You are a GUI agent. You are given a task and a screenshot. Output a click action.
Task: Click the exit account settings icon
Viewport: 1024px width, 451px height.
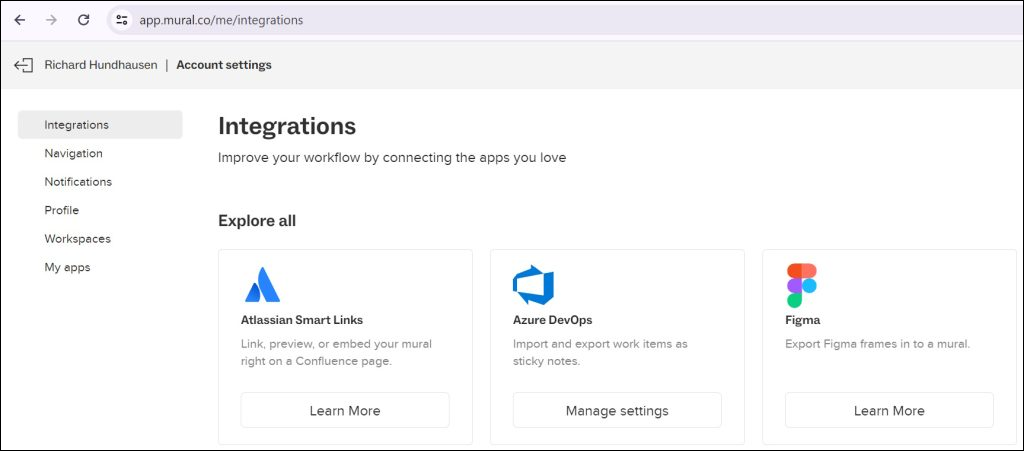click(24, 65)
